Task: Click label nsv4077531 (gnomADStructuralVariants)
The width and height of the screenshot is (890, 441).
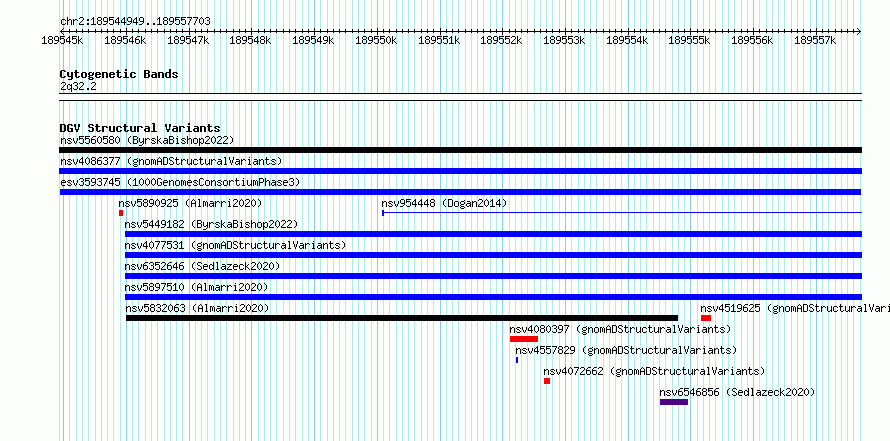Action: (x=235, y=245)
